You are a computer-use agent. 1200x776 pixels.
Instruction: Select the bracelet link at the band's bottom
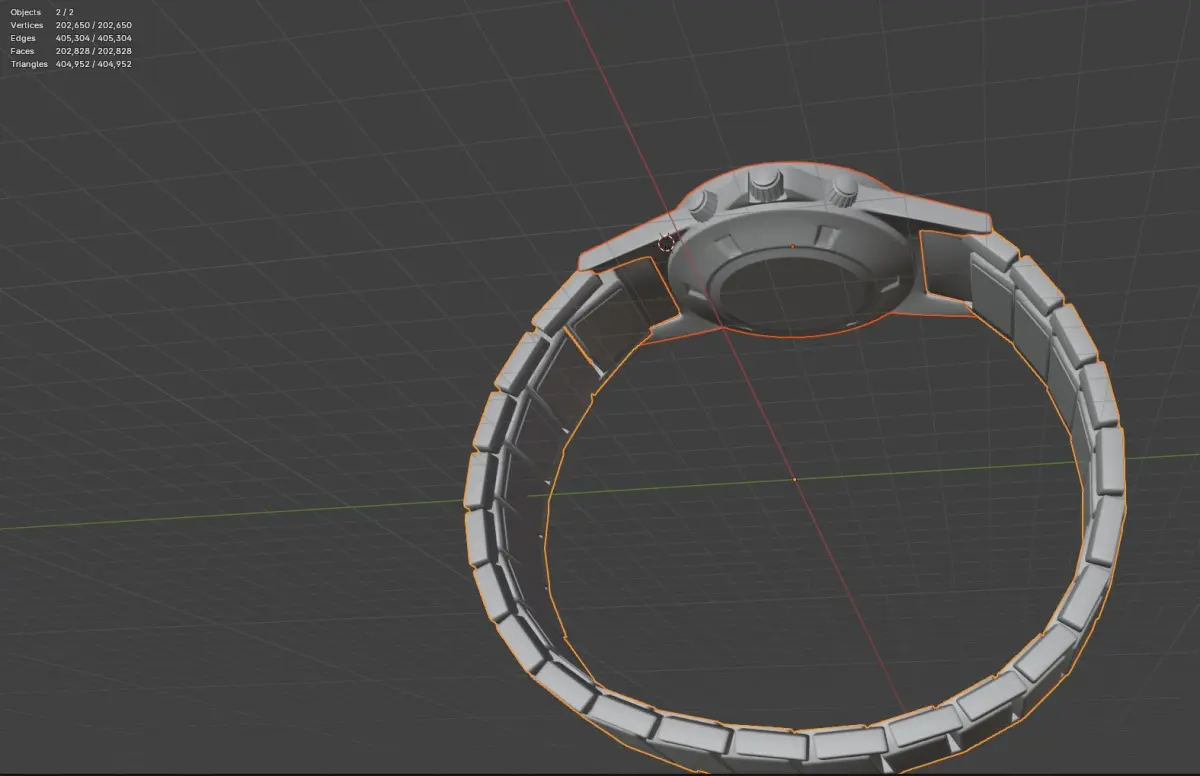click(x=770, y=746)
